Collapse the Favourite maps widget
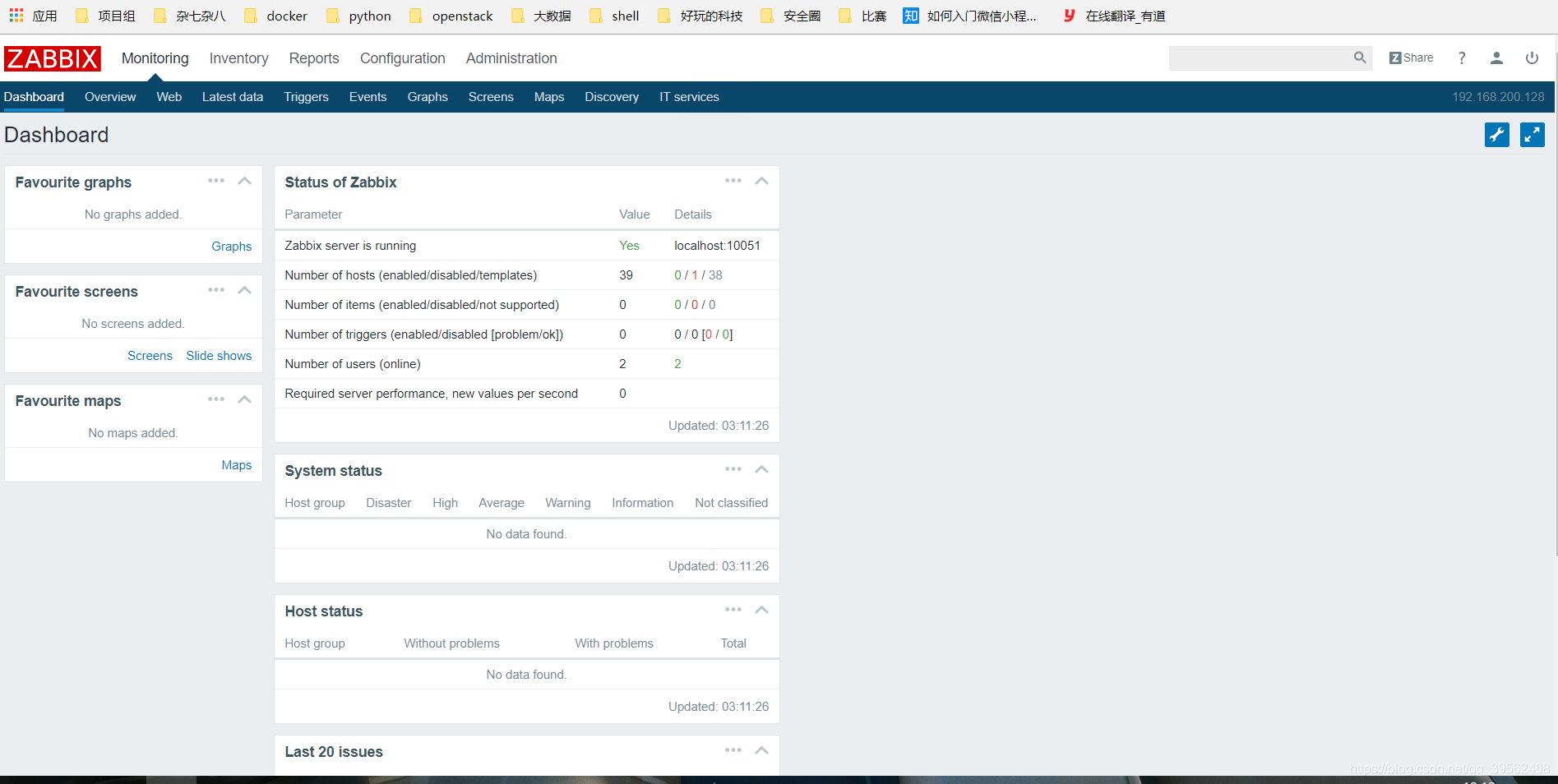This screenshot has height=784, width=1558. pyautogui.click(x=244, y=399)
